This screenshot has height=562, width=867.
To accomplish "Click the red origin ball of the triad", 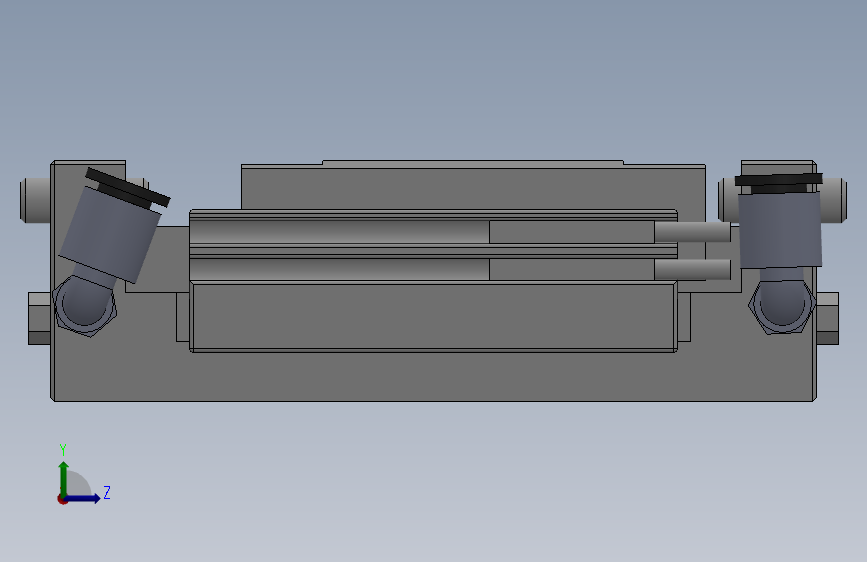I will 62,499.
